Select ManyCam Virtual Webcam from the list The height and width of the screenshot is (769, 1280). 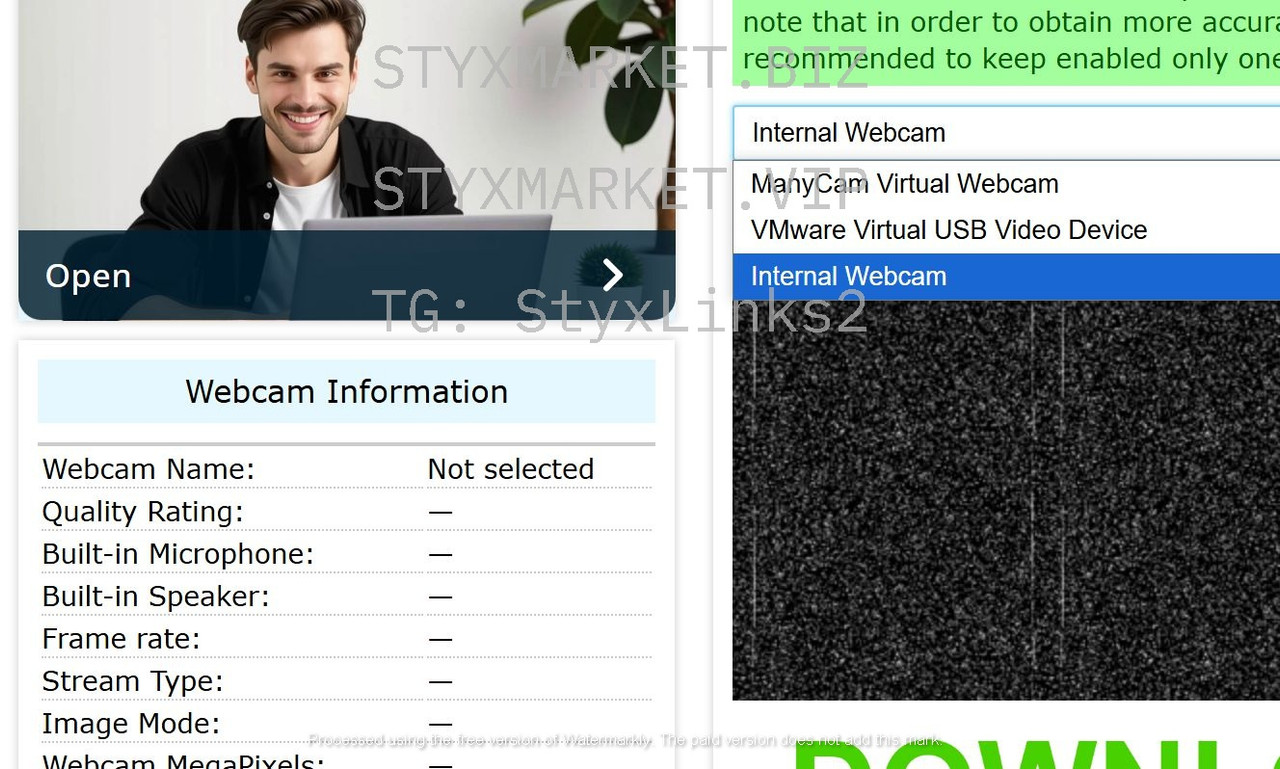point(904,184)
